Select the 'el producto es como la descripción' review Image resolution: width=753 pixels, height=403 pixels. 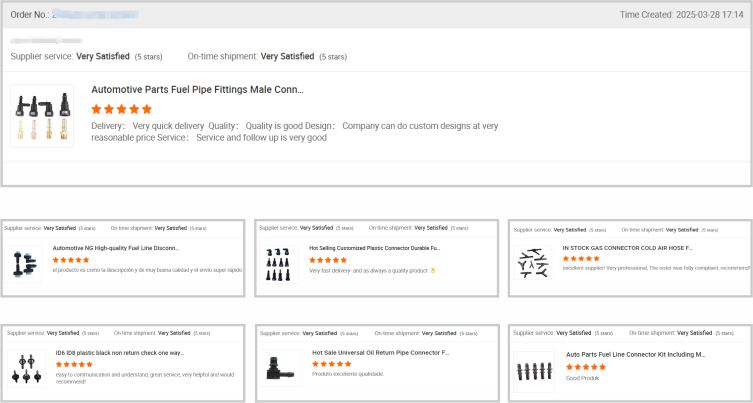147,270
